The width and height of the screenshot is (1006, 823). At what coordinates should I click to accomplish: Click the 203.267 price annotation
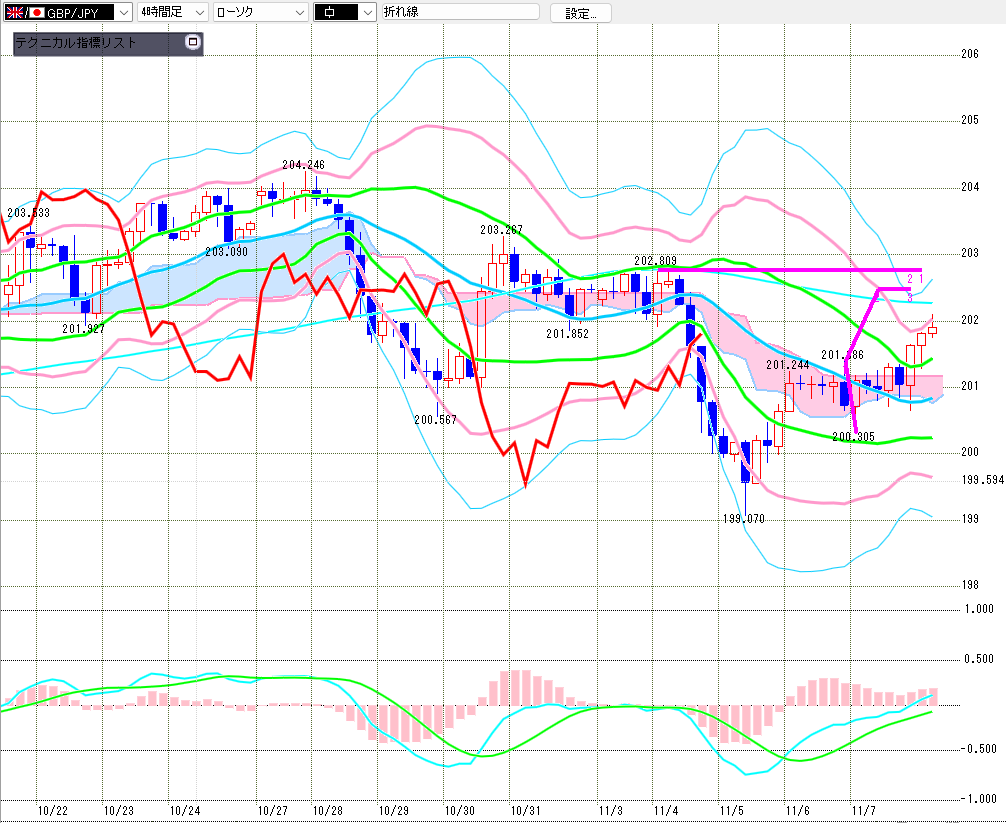click(x=502, y=229)
